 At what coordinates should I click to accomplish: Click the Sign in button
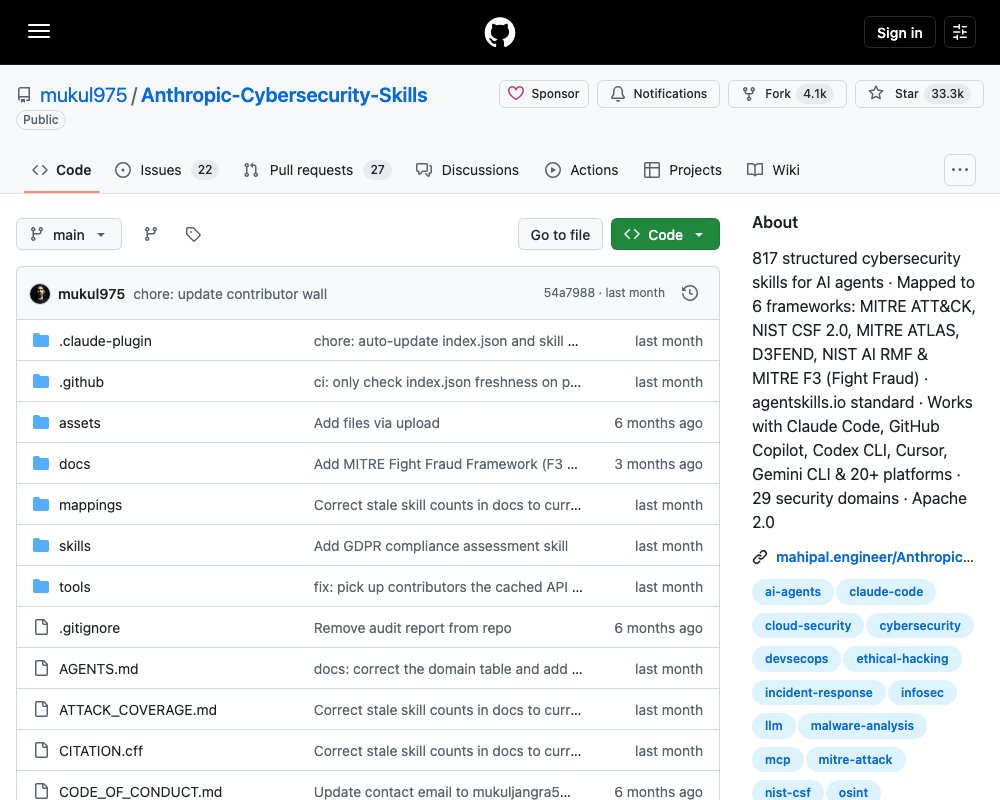pyautogui.click(x=899, y=33)
